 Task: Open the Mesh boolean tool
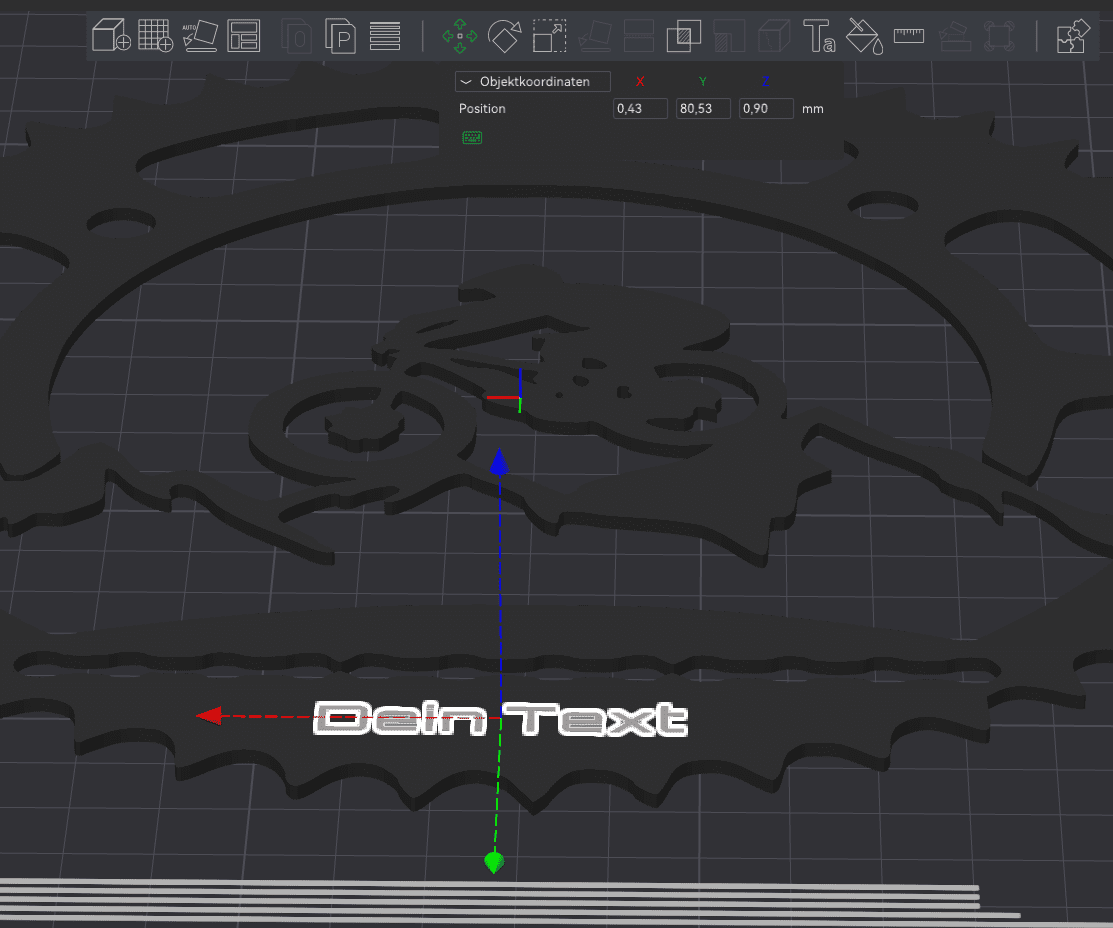684,36
